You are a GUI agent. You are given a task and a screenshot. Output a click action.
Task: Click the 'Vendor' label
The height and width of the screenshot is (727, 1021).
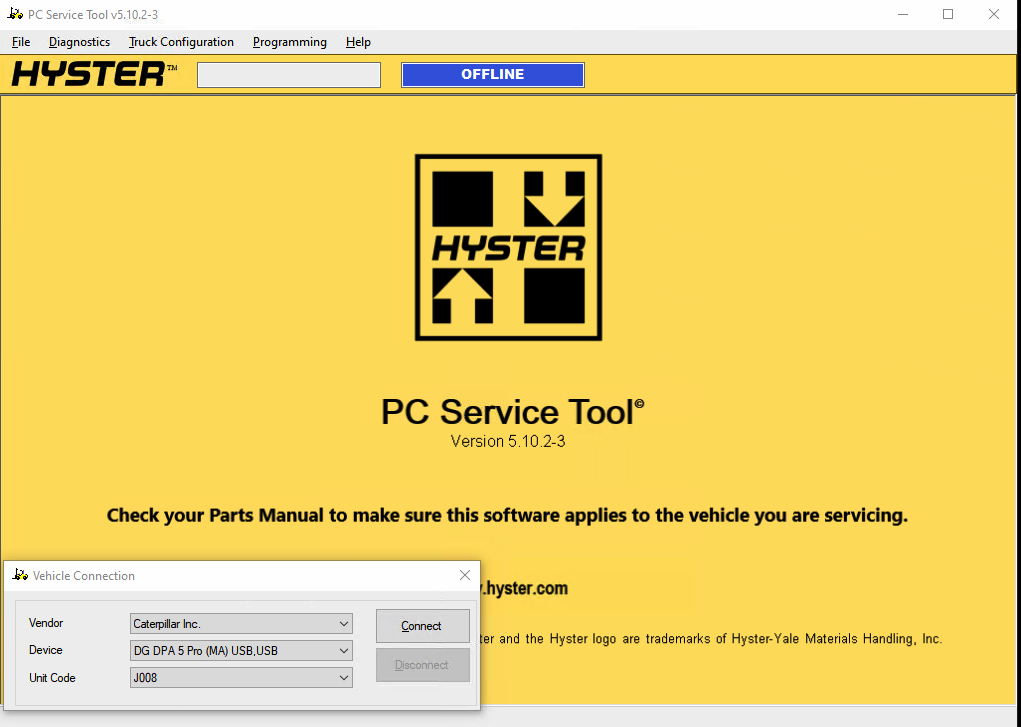tap(46, 623)
